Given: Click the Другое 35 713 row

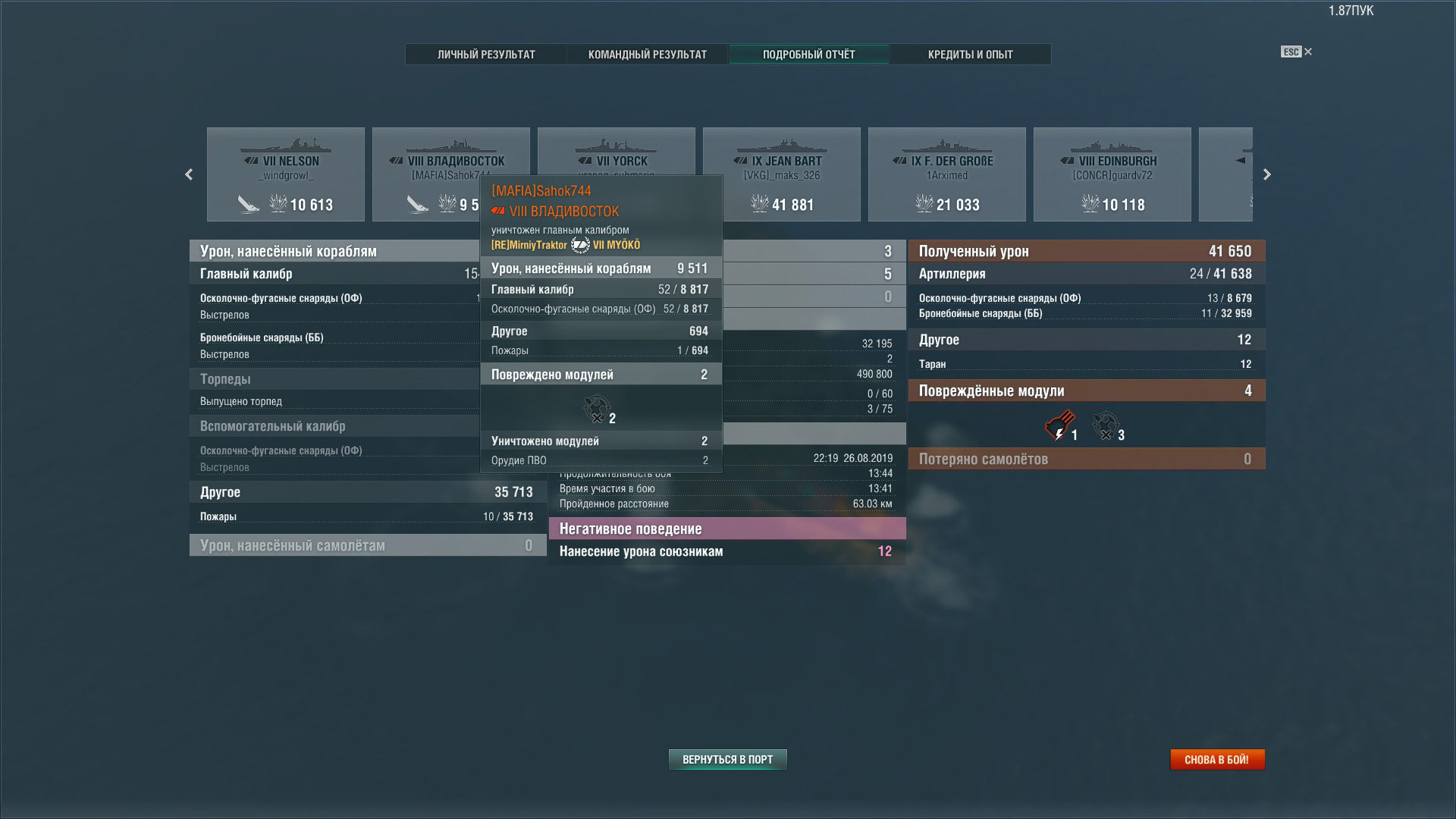Looking at the screenshot, I should pos(368,492).
